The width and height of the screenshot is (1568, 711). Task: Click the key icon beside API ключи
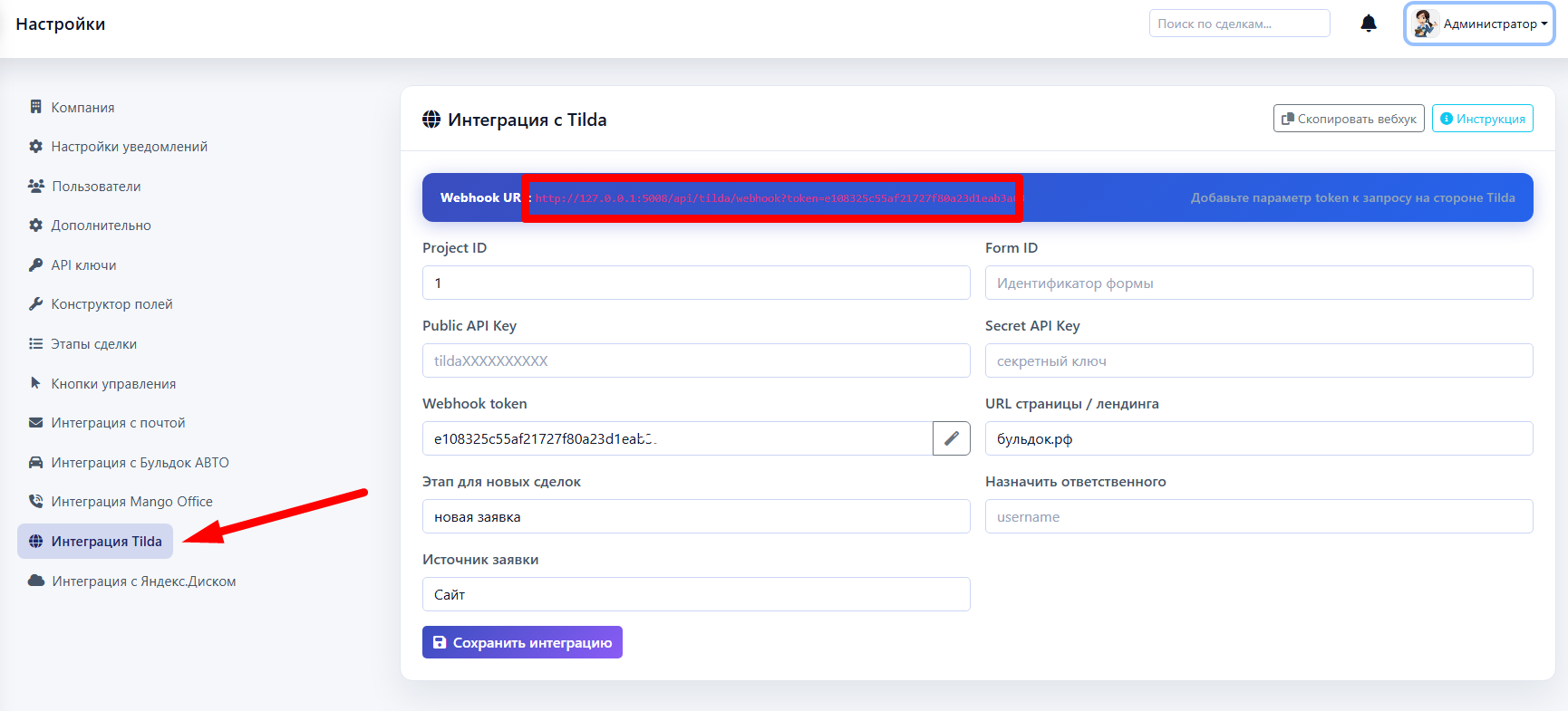coord(35,264)
